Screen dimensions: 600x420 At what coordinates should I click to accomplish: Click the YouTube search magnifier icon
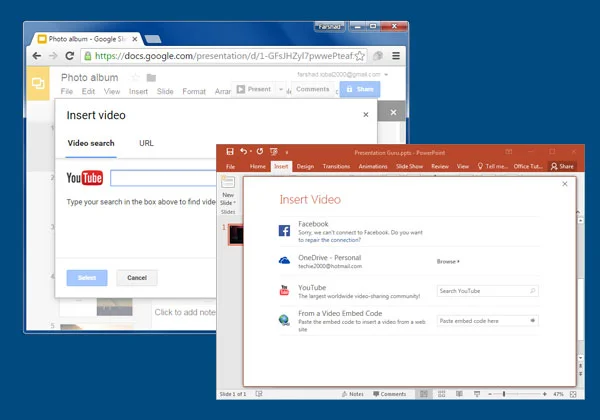point(532,291)
